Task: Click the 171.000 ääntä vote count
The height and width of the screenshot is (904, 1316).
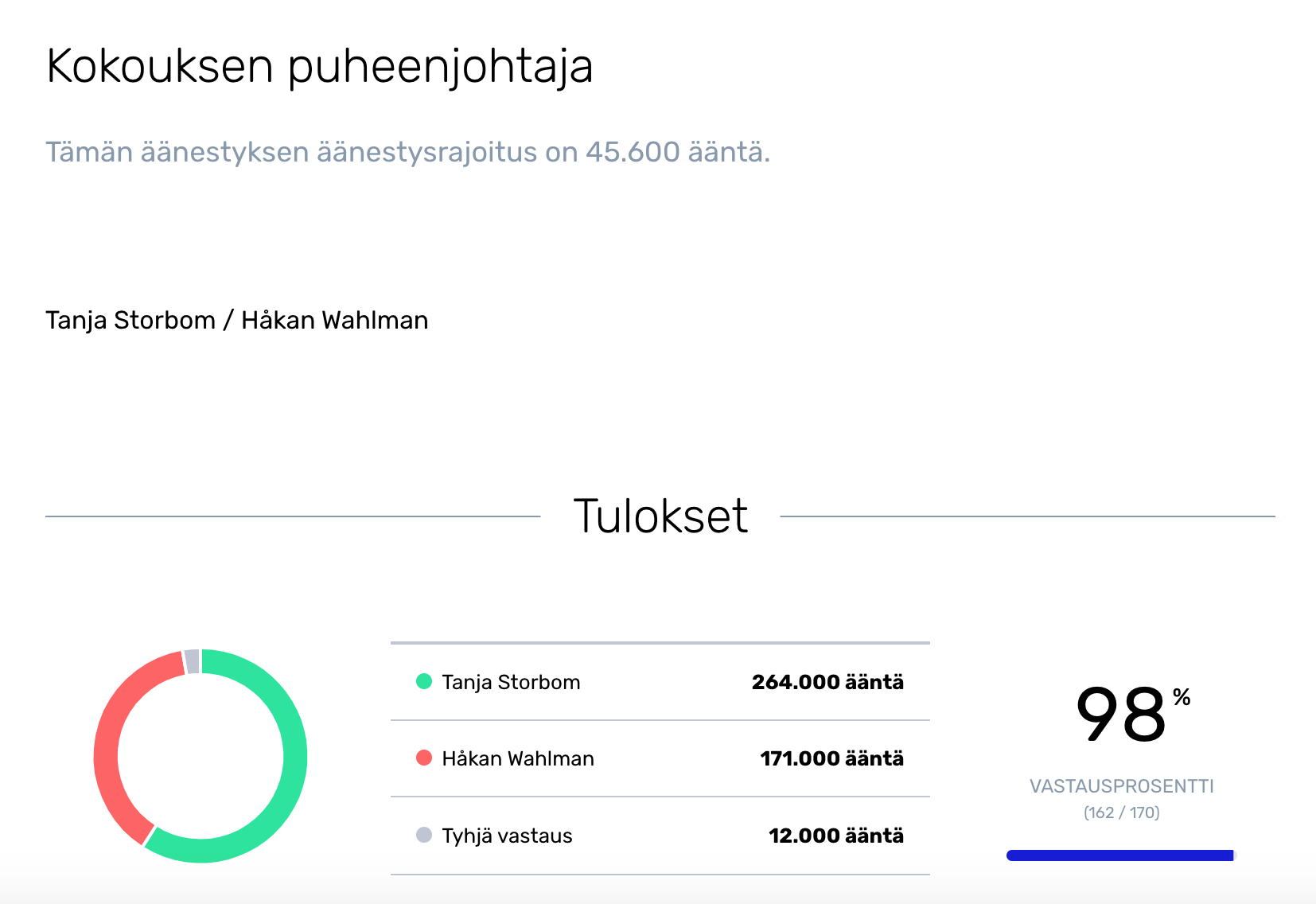Action: (831, 758)
